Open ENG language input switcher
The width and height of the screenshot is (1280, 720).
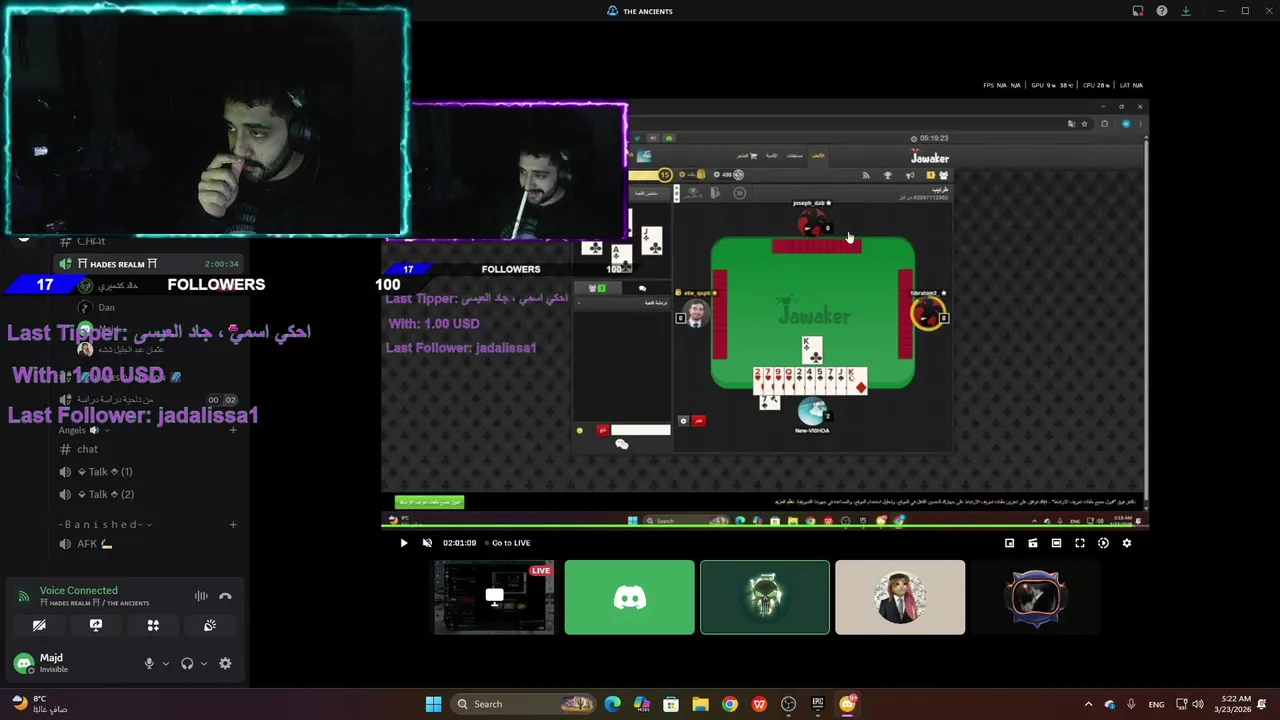pos(1156,704)
